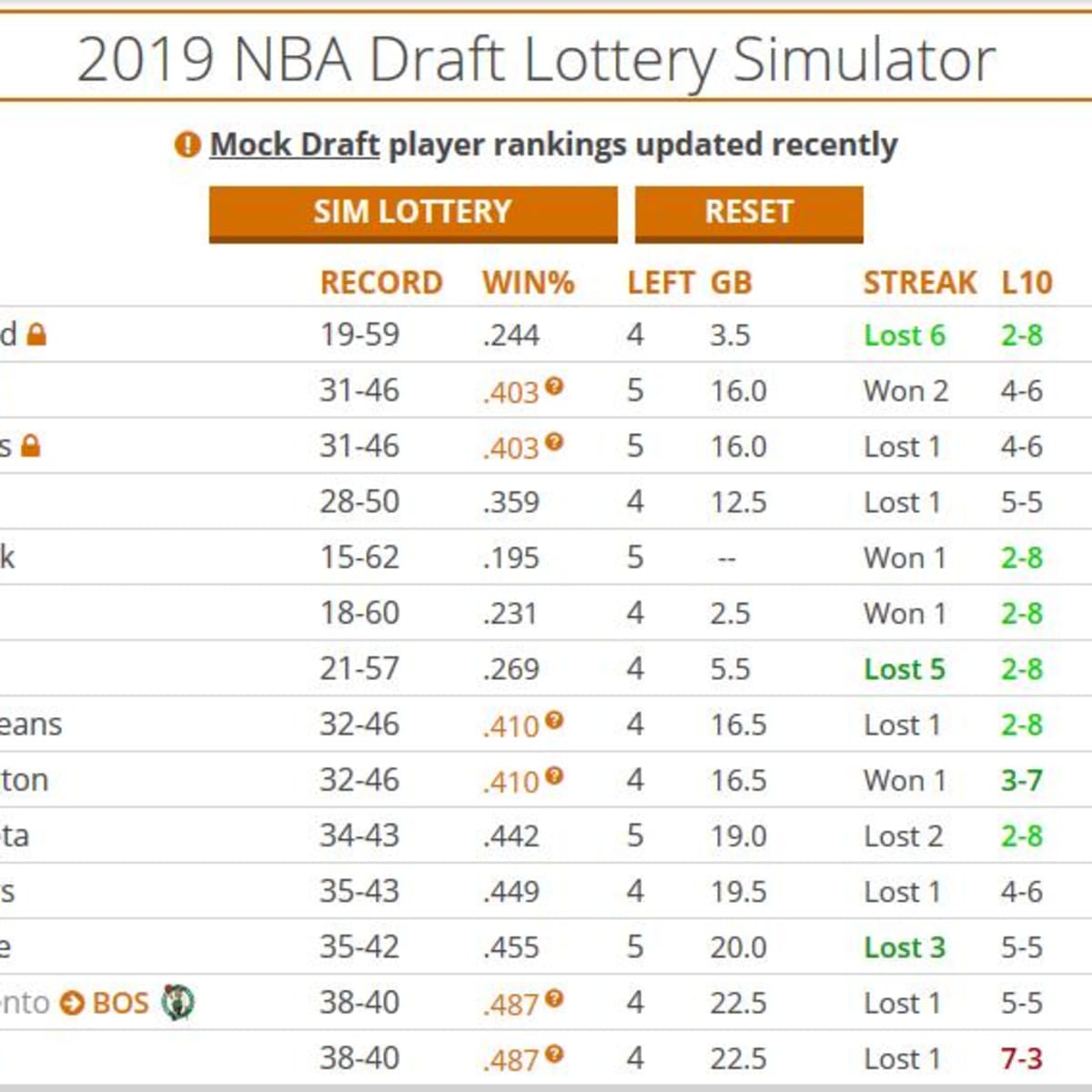Click the Boston Celtics logo icon
The image size is (1092, 1092).
[177, 1002]
